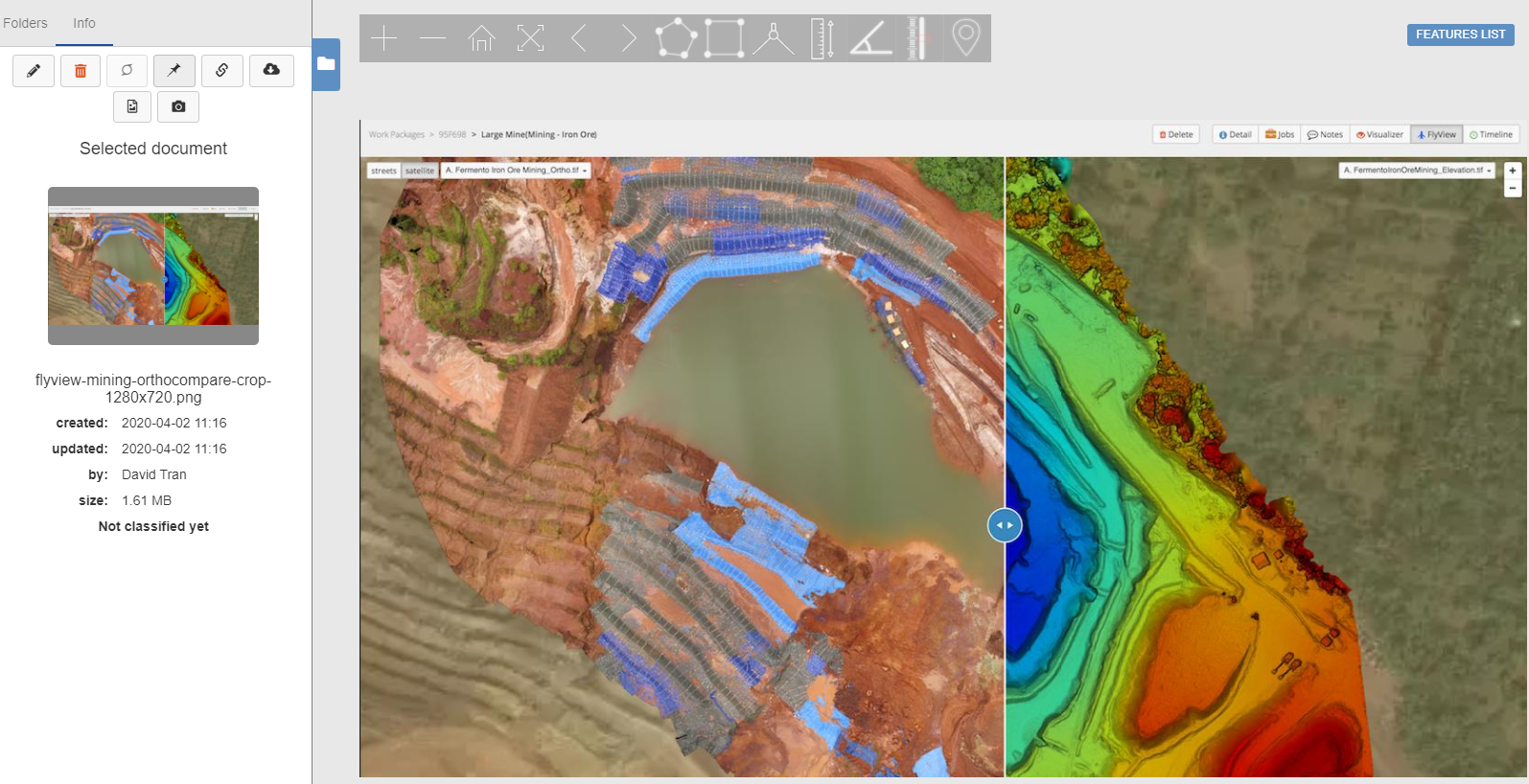Switch map to streets view
The height and width of the screenshot is (784, 1529).
(x=383, y=171)
